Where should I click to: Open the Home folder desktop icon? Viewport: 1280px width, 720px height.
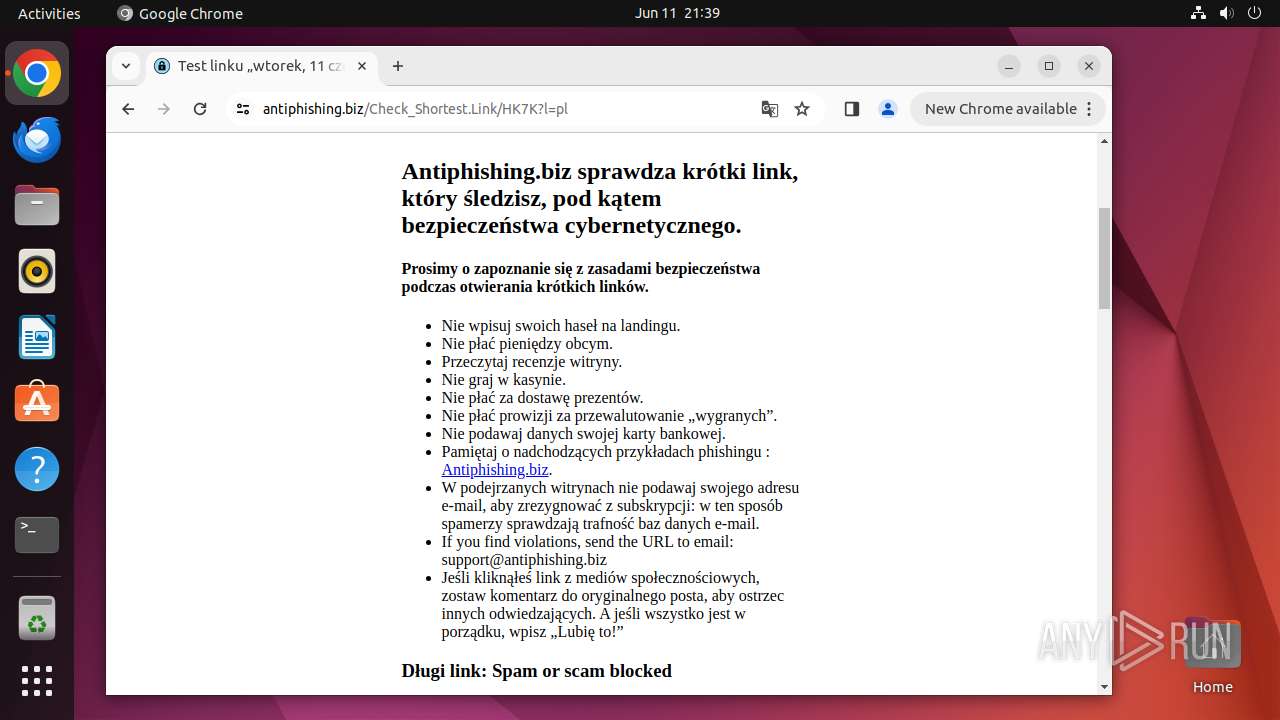(x=1212, y=655)
